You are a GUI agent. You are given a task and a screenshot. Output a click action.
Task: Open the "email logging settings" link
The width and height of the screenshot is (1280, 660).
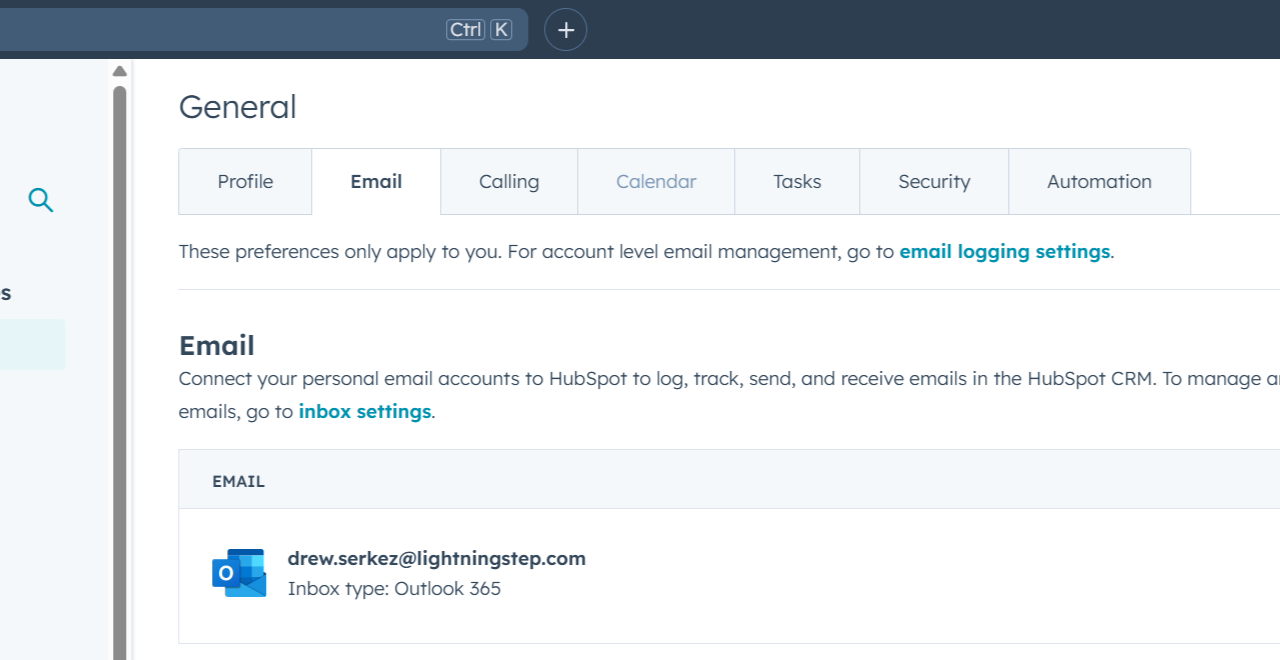click(x=1004, y=251)
